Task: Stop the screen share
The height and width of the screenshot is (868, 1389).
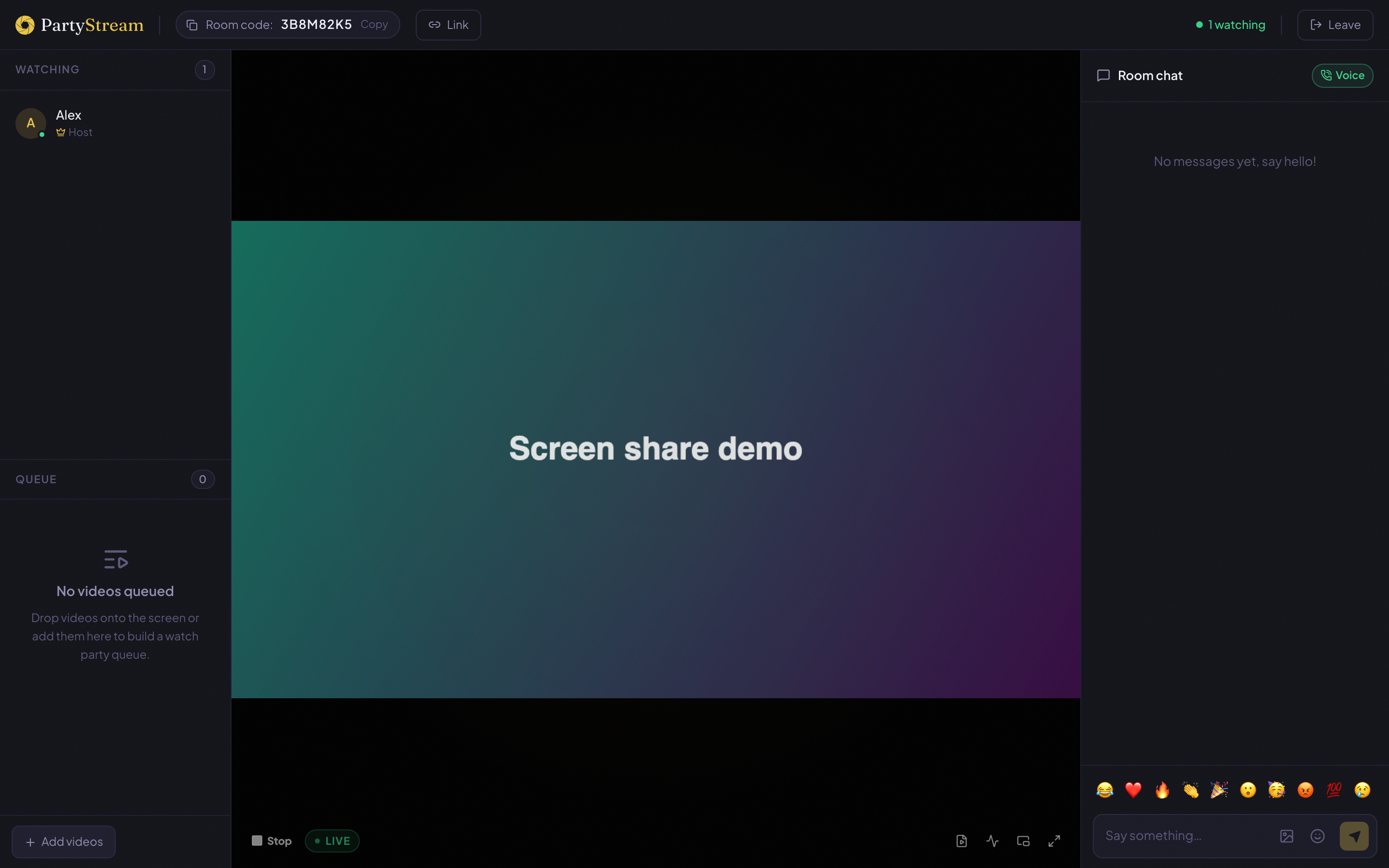Action: click(x=272, y=841)
